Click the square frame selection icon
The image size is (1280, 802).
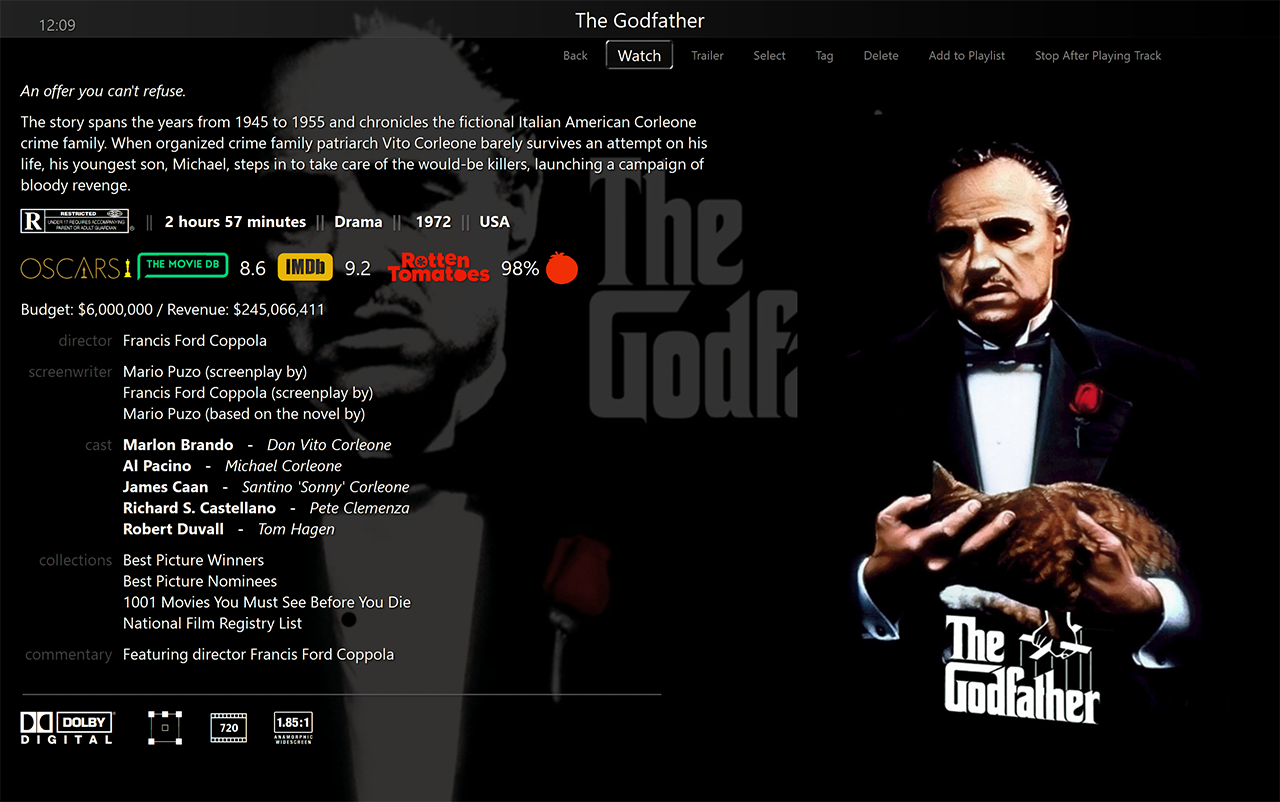[x=165, y=728]
